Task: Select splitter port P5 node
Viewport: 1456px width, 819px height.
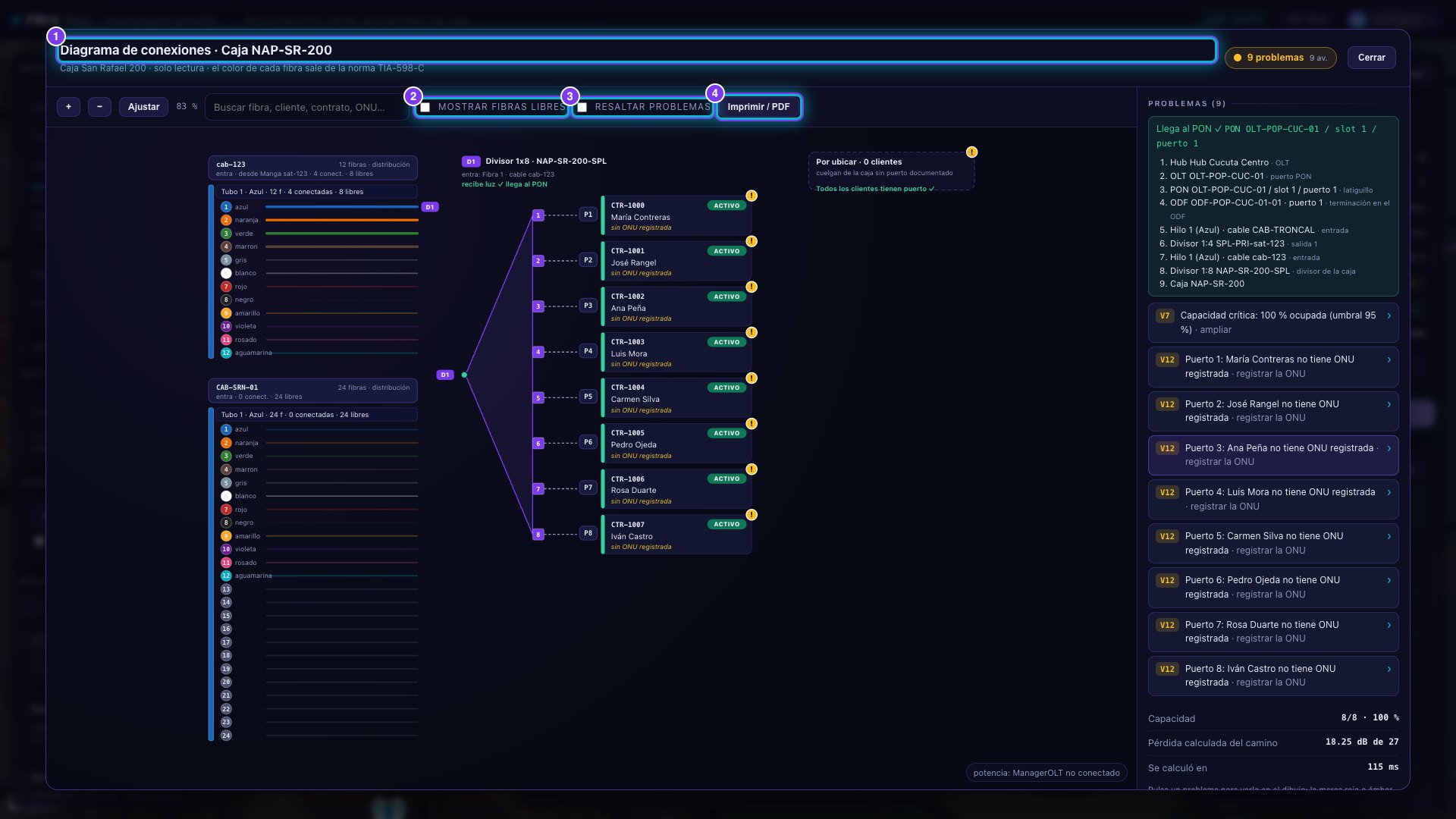Action: (588, 397)
